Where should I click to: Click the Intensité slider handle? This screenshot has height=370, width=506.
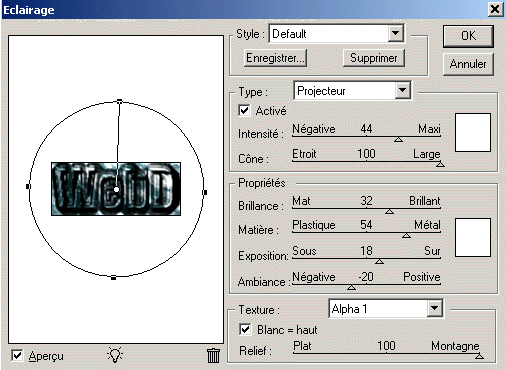(398, 139)
